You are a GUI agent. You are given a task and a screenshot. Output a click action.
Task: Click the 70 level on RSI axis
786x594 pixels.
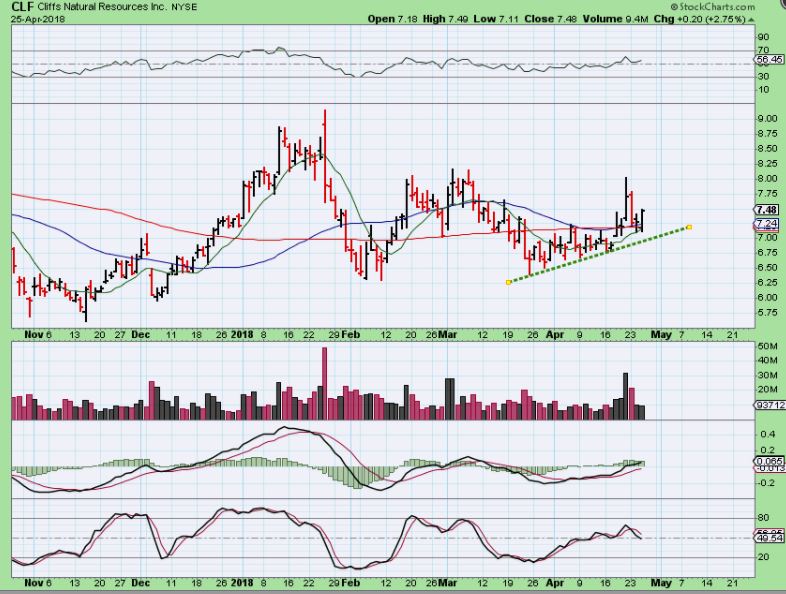click(763, 50)
